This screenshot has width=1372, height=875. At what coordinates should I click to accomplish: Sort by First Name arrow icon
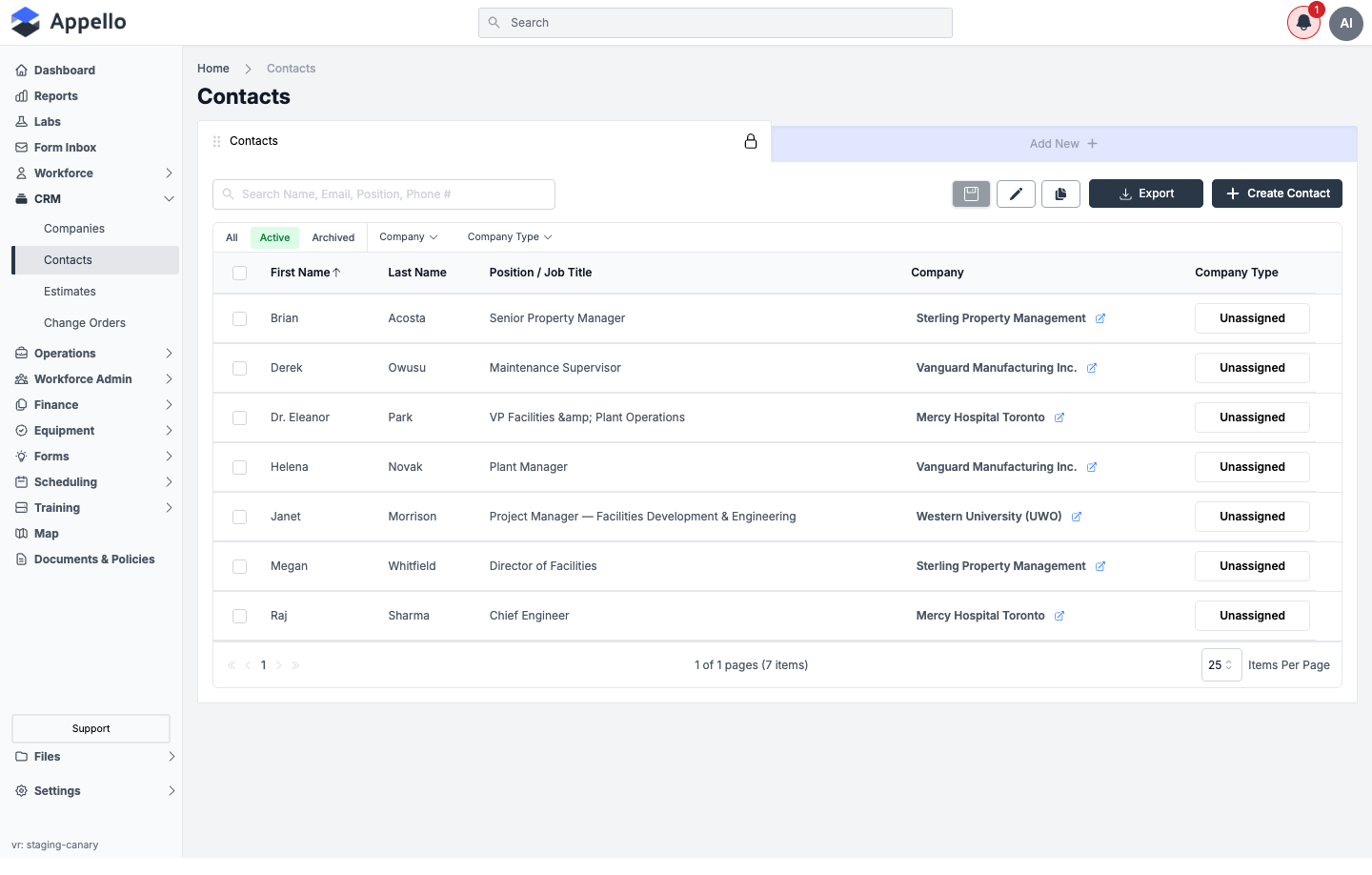(336, 273)
